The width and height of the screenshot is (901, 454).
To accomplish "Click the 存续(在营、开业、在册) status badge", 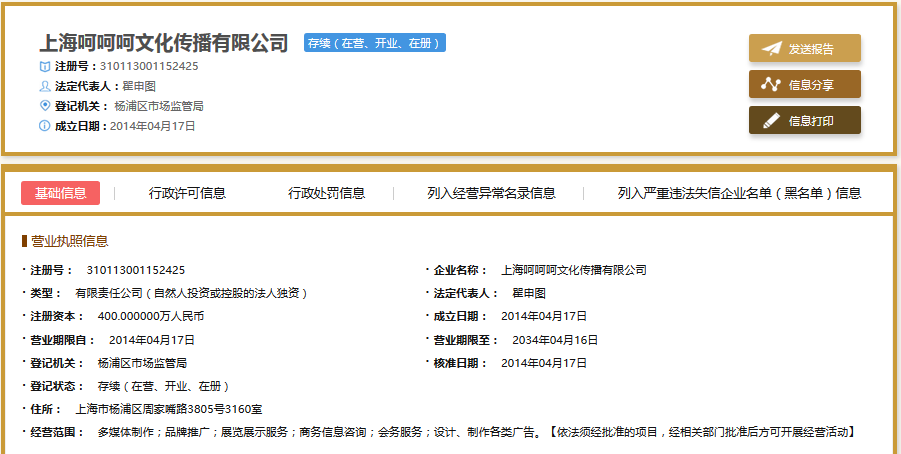I will point(374,43).
